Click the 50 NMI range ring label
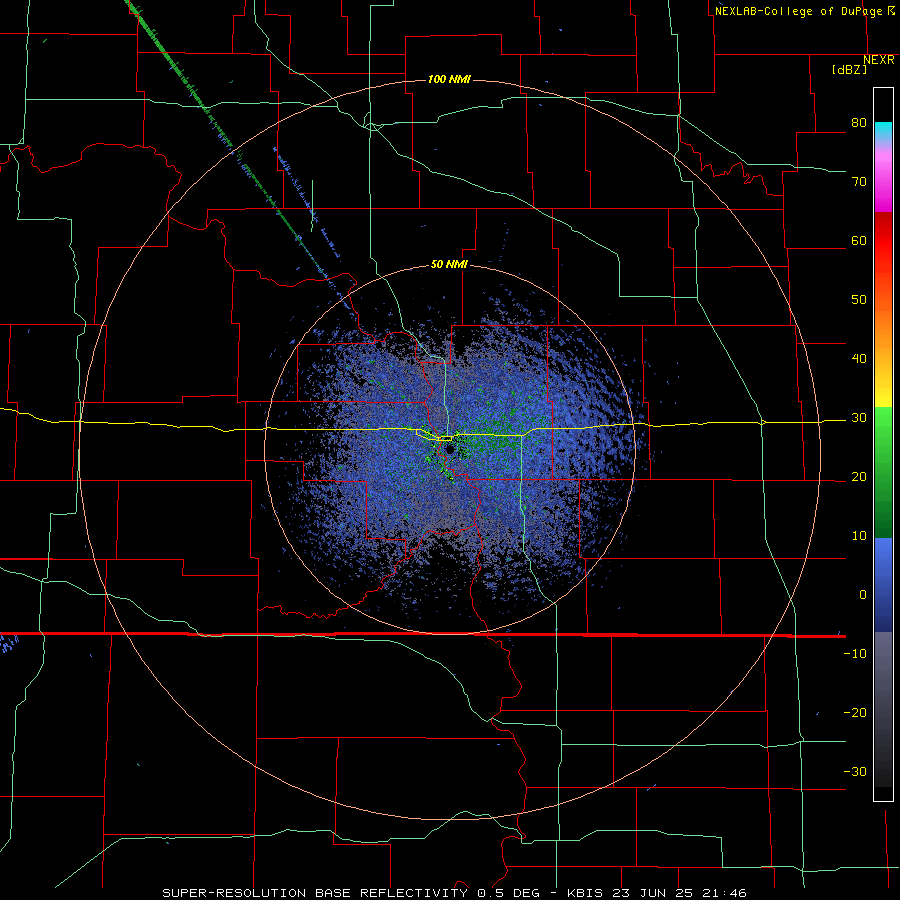This screenshot has width=900, height=900. coord(449,265)
